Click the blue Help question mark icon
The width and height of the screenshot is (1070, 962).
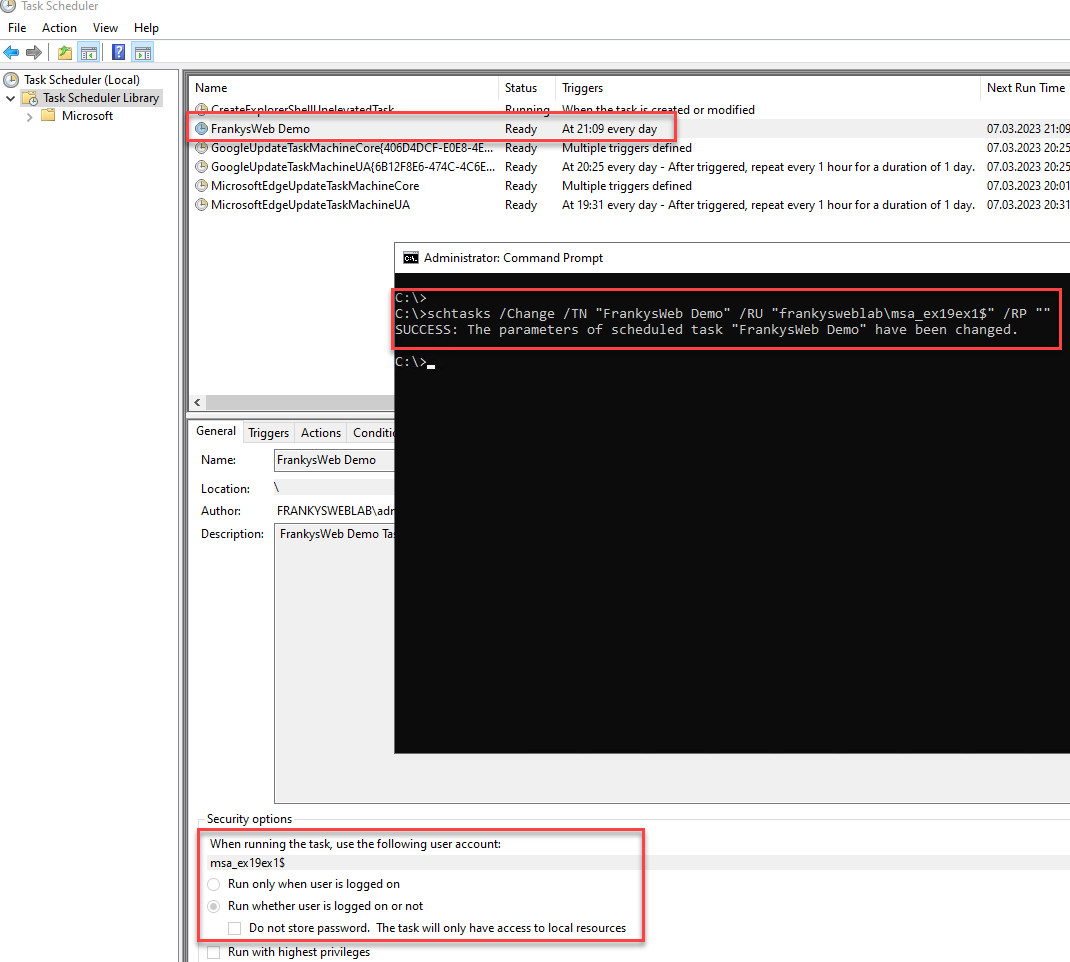pyautogui.click(x=119, y=52)
